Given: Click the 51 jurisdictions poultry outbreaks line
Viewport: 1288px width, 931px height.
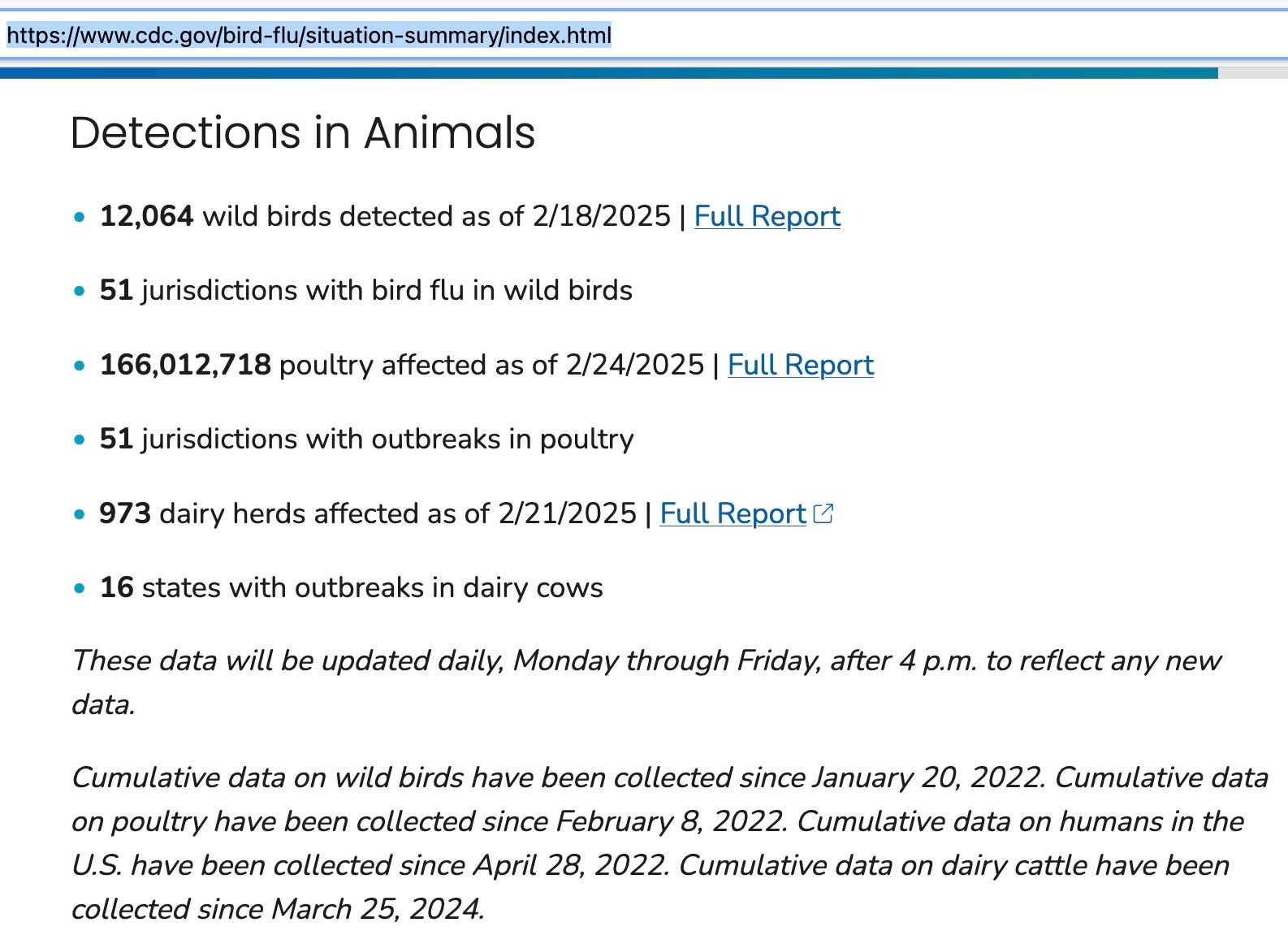Looking at the screenshot, I should coord(366,440).
